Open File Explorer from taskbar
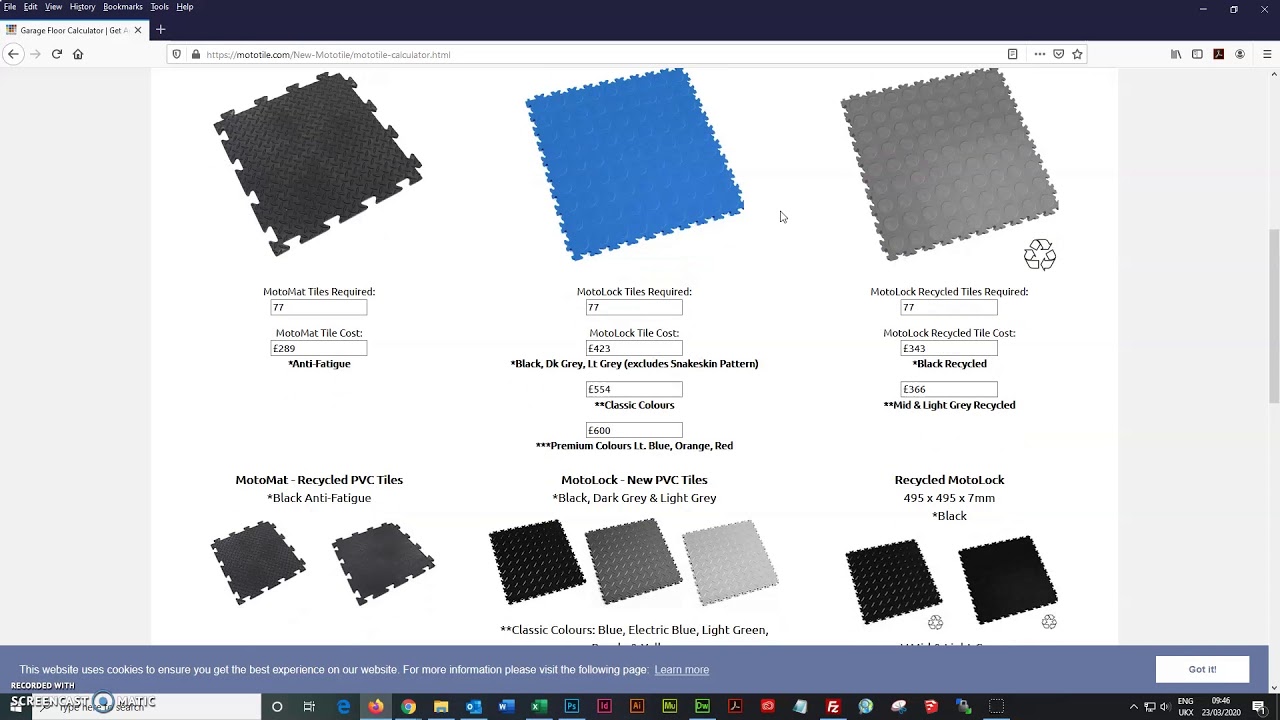Viewport: 1280px width, 720px height. (441, 707)
